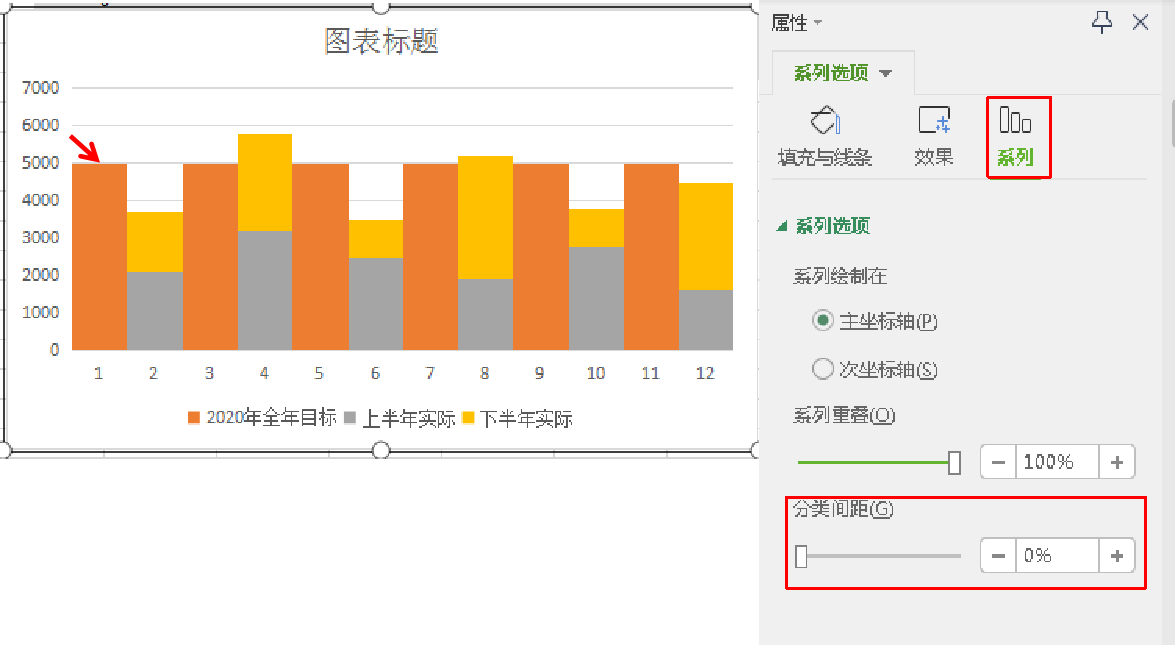This screenshot has height=646, width=1176.
Task: Select the 2020年全年目标 legend entry
Action: 262,418
